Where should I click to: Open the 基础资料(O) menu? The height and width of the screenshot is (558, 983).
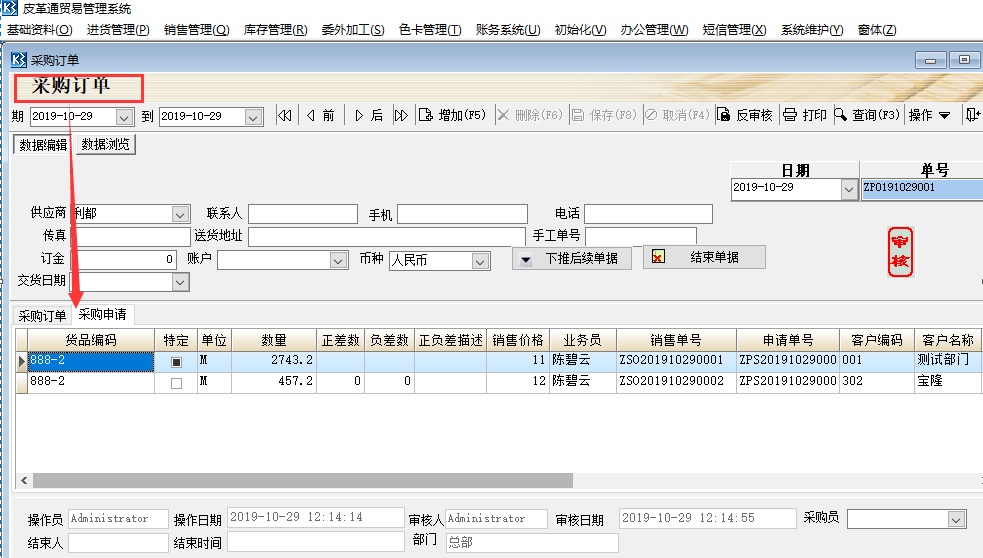39,29
